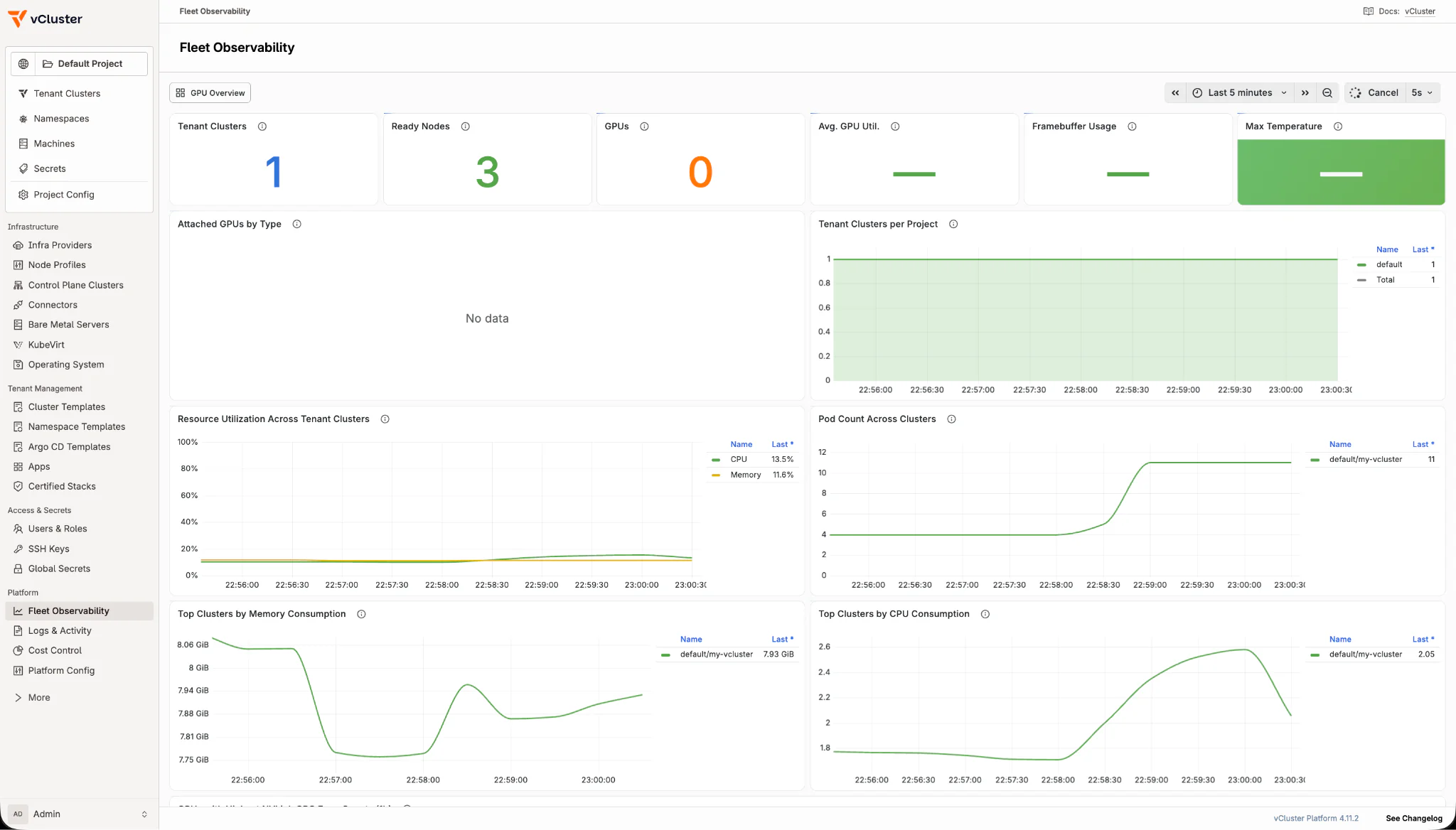Toggle default/my-vcluster series in Pod Count legend
Screen dimensions: 1456x830
(1365, 460)
